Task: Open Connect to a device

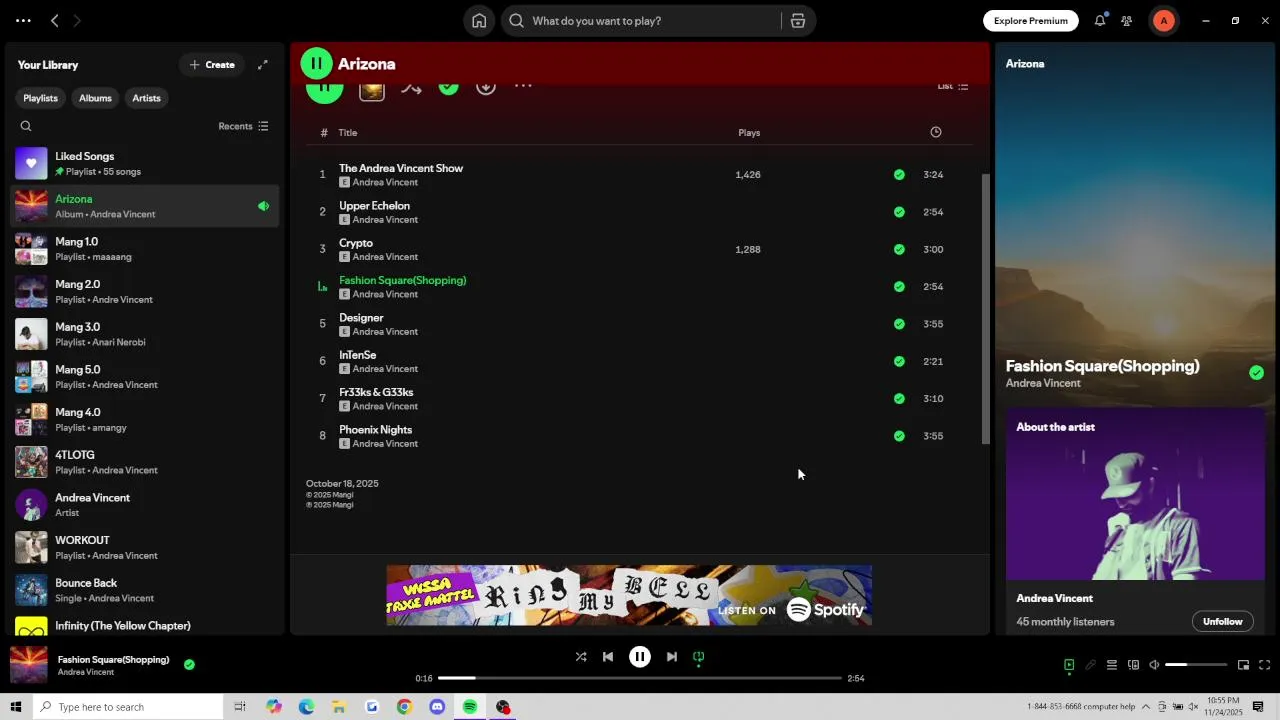Action: click(1133, 665)
